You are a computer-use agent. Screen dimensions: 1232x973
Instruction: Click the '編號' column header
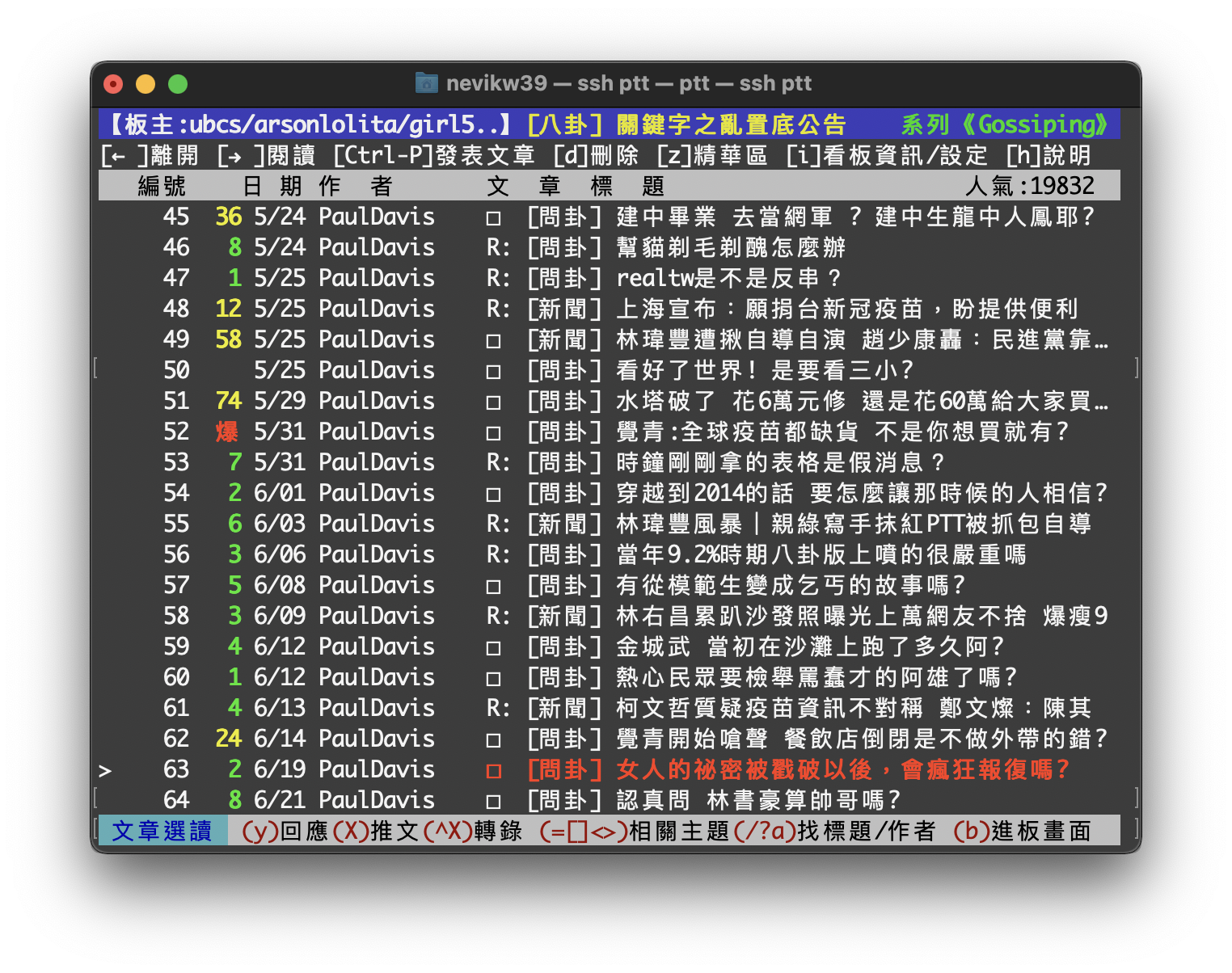pos(162,186)
